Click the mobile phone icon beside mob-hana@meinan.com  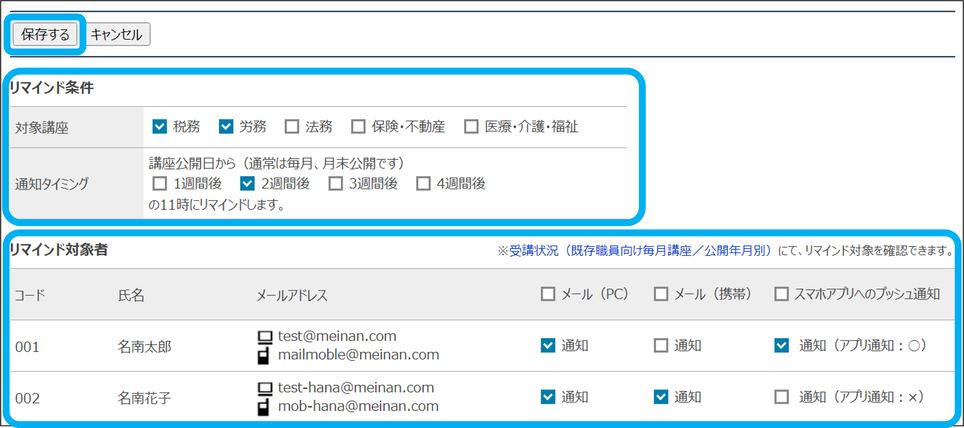(265, 407)
